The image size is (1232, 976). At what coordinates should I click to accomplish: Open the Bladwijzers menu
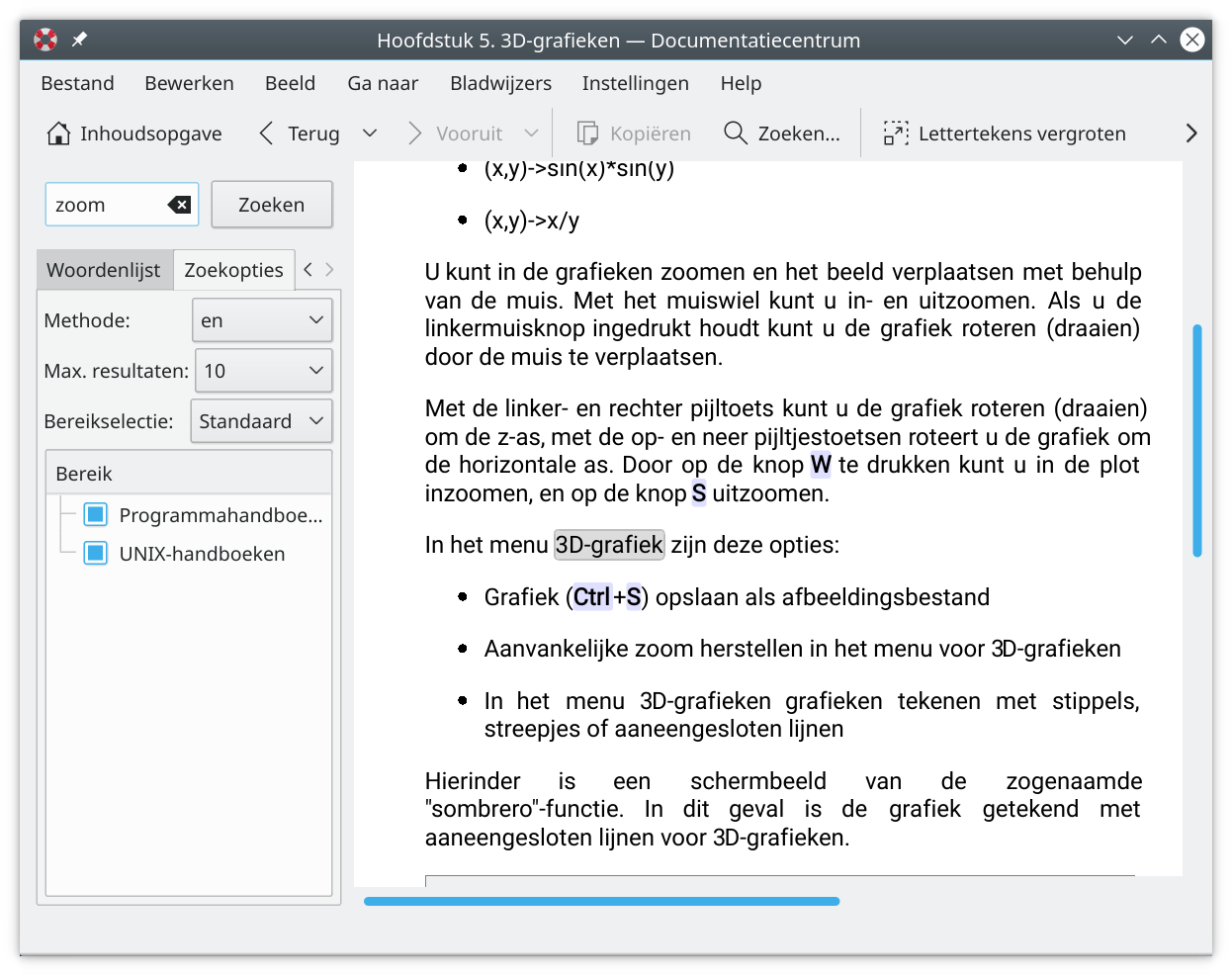[501, 83]
